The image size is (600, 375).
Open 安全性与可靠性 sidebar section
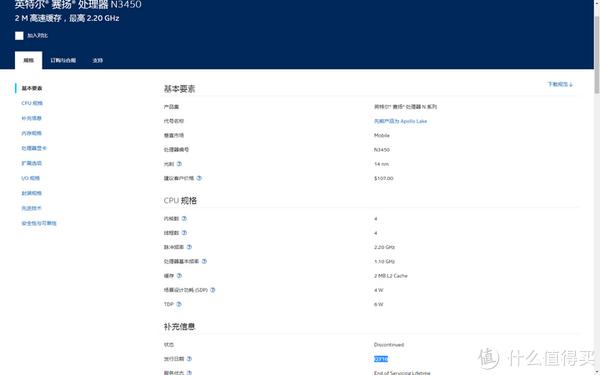[39, 223]
